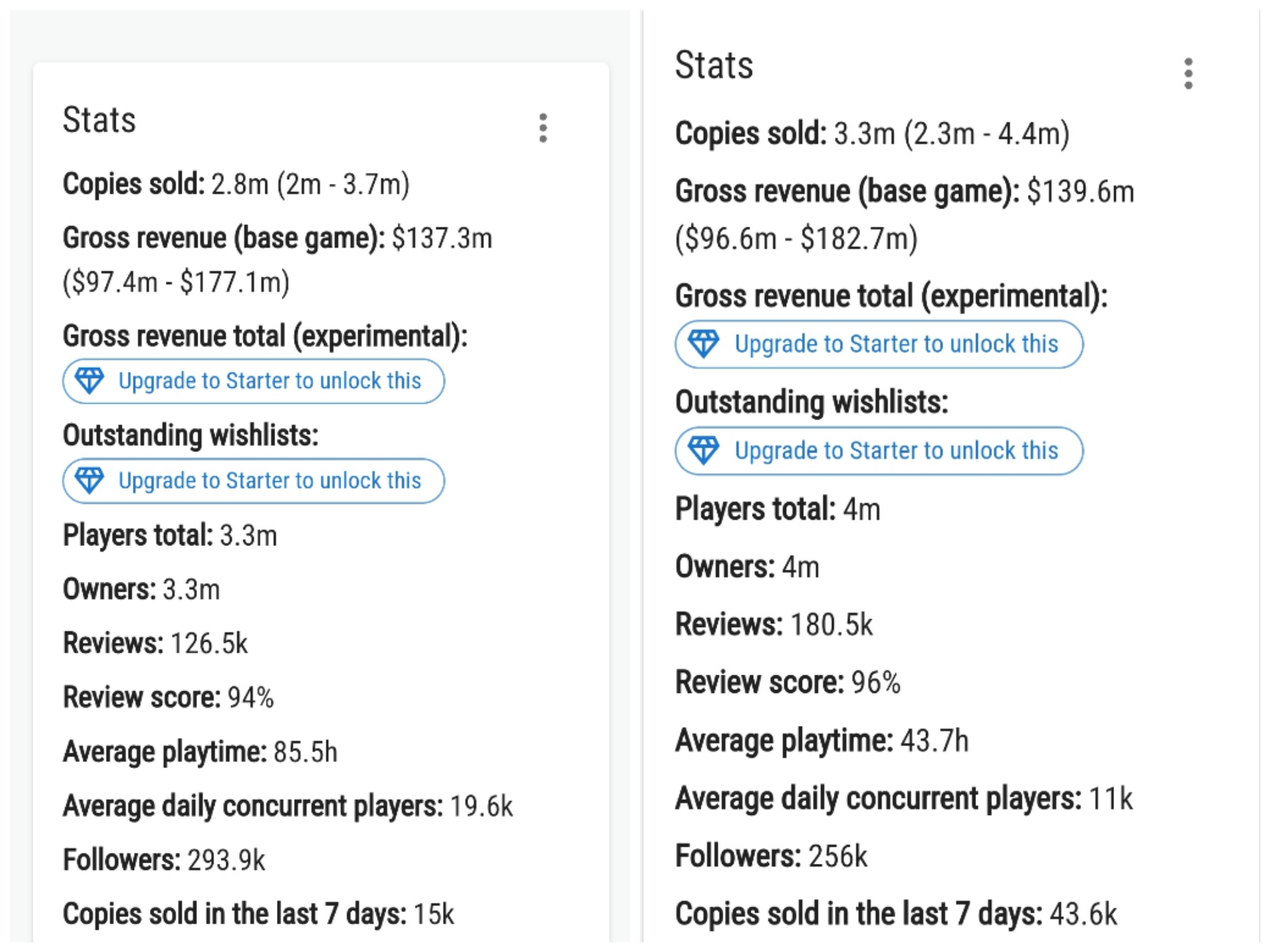This screenshot has height=952, width=1270.
Task: Click the Reviews value 180.5k
Action: [x=831, y=624]
